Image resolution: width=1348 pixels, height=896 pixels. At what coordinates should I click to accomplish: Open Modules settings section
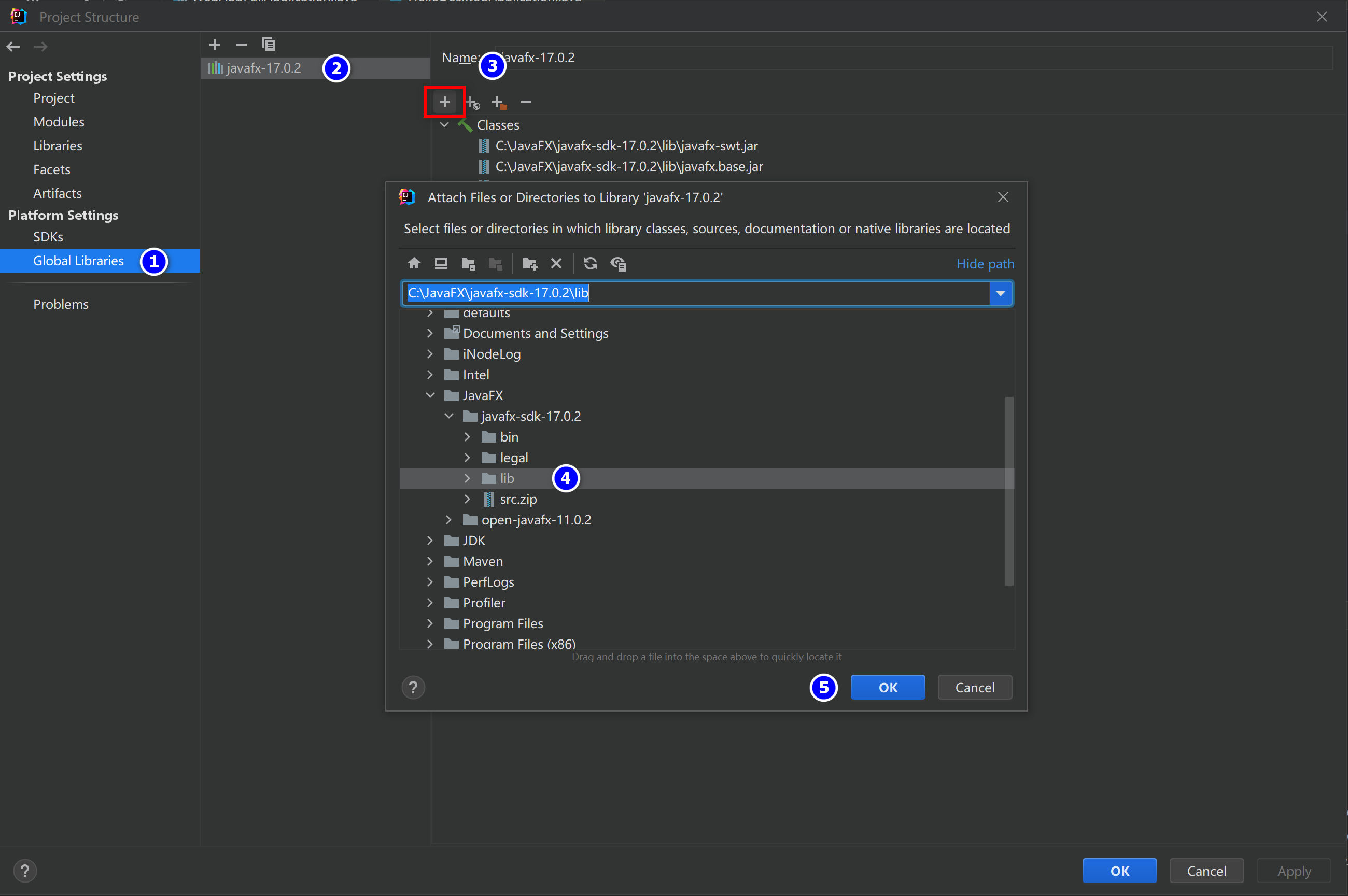pos(58,122)
